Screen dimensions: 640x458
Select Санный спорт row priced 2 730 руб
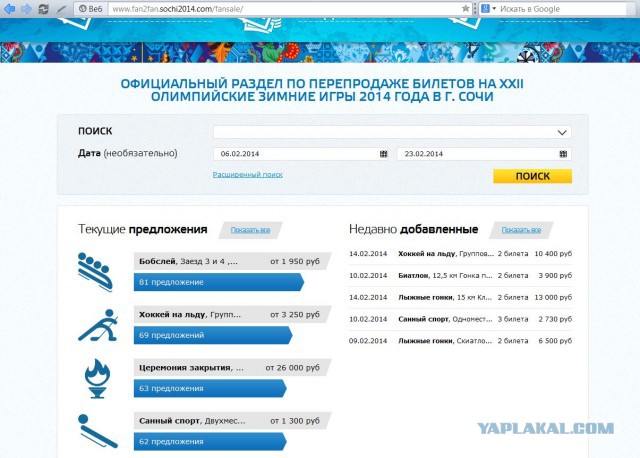(x=460, y=319)
